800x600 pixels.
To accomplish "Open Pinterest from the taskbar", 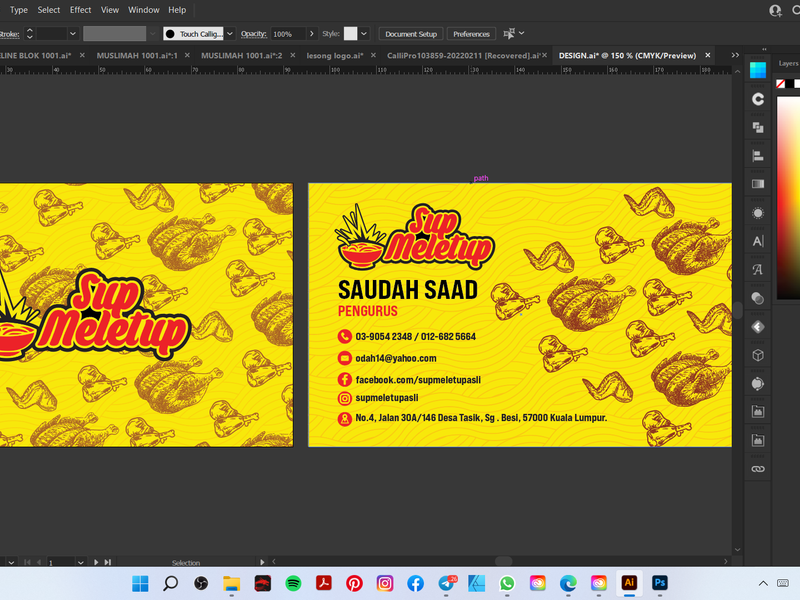I will [x=354, y=583].
